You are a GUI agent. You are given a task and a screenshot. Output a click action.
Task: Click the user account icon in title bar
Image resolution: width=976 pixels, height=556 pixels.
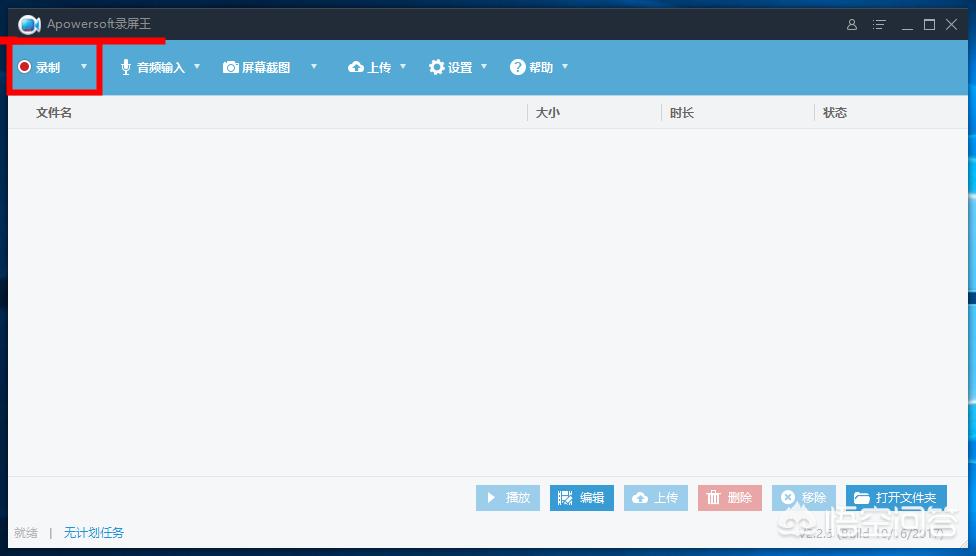point(852,24)
